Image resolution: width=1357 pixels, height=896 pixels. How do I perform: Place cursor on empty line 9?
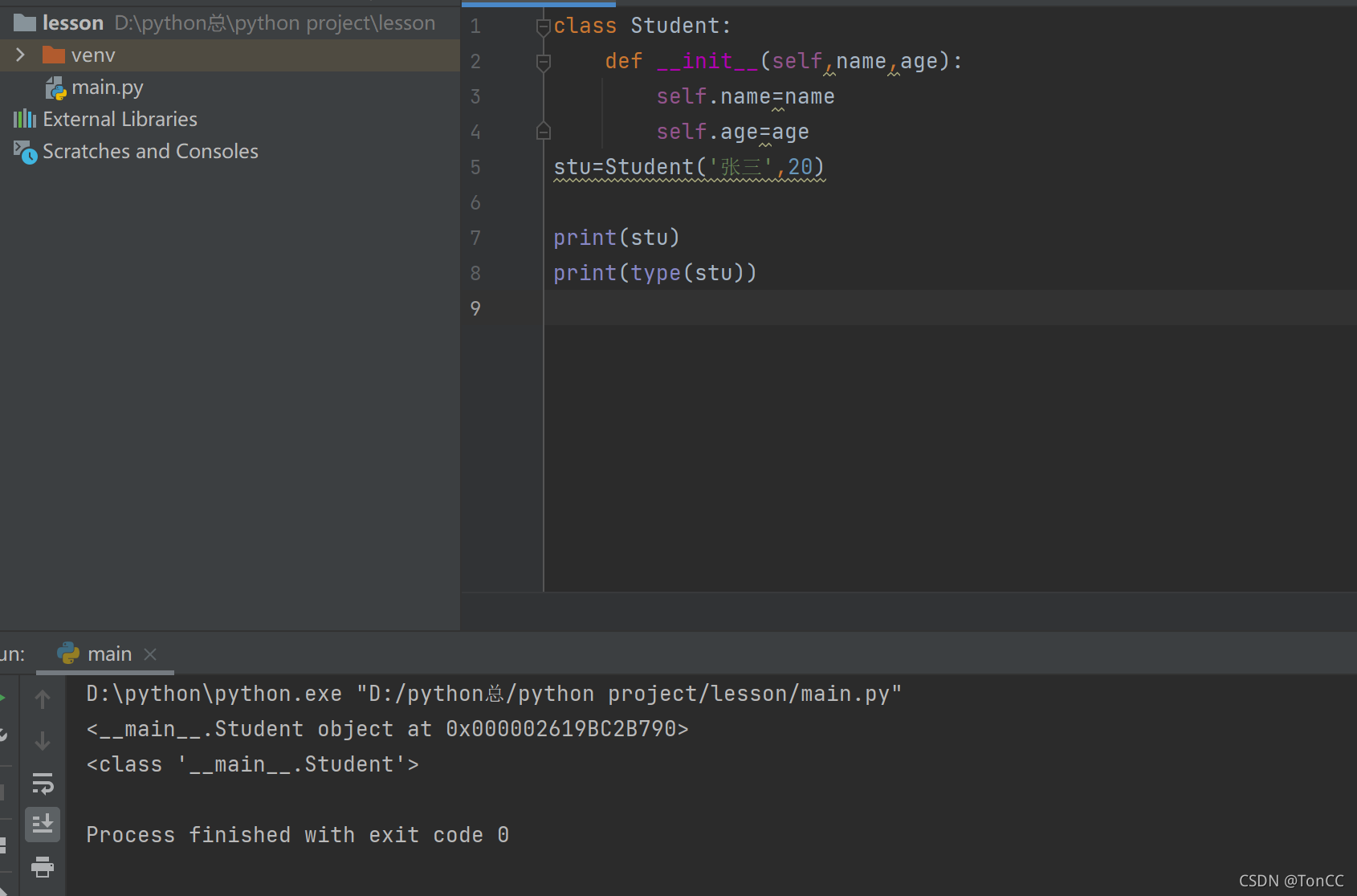[x=950, y=308]
